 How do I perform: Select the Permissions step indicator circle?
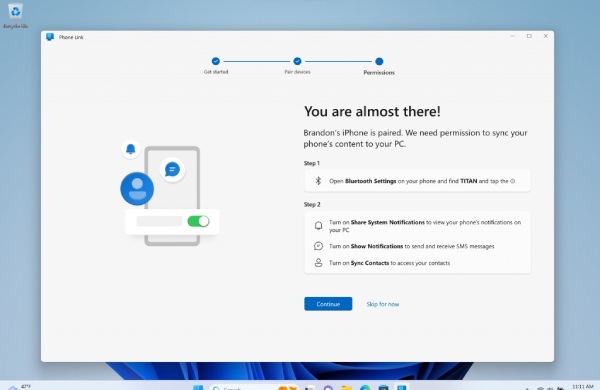pos(379,61)
